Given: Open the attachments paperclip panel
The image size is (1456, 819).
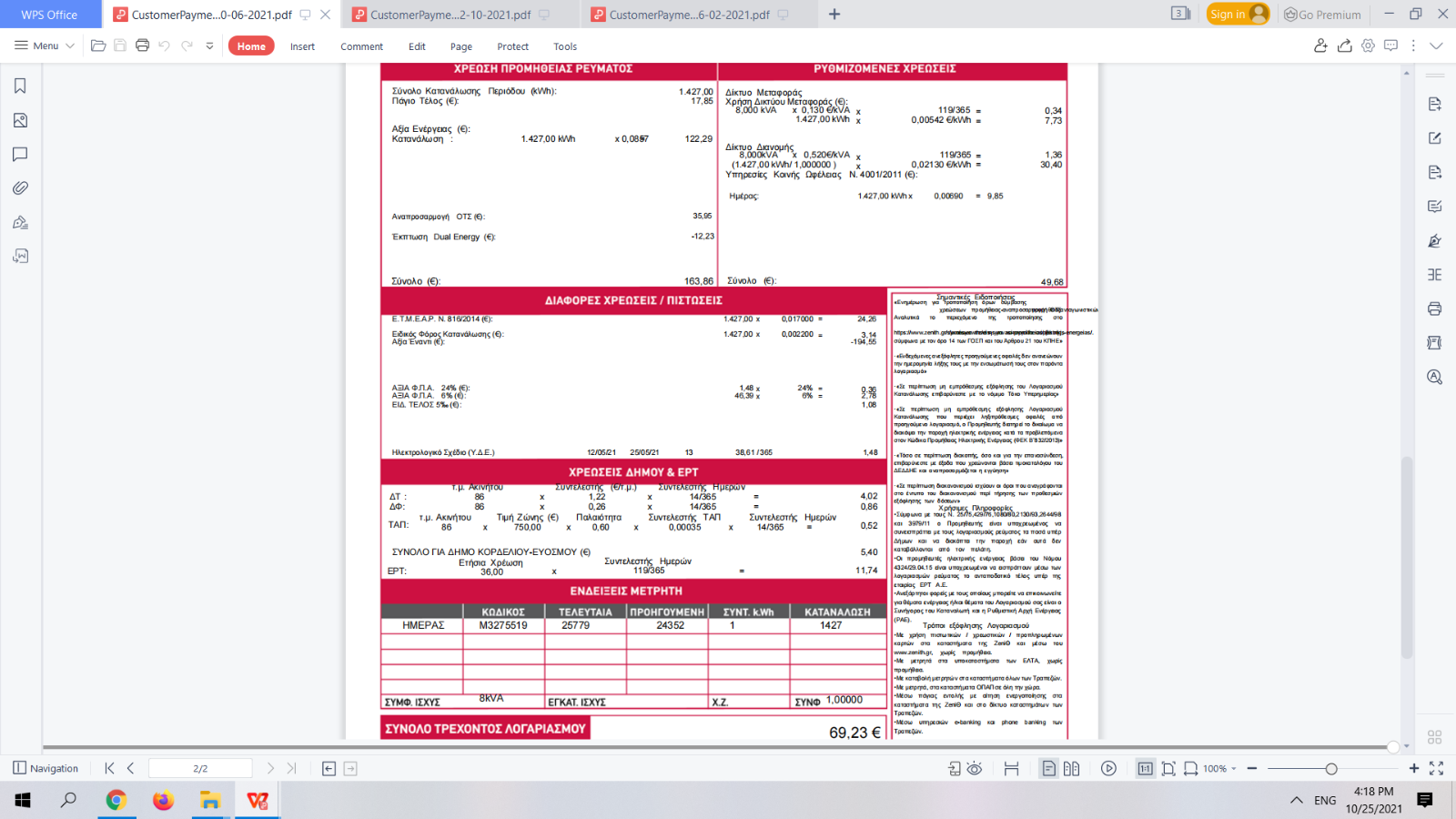Looking at the screenshot, I should click(20, 188).
